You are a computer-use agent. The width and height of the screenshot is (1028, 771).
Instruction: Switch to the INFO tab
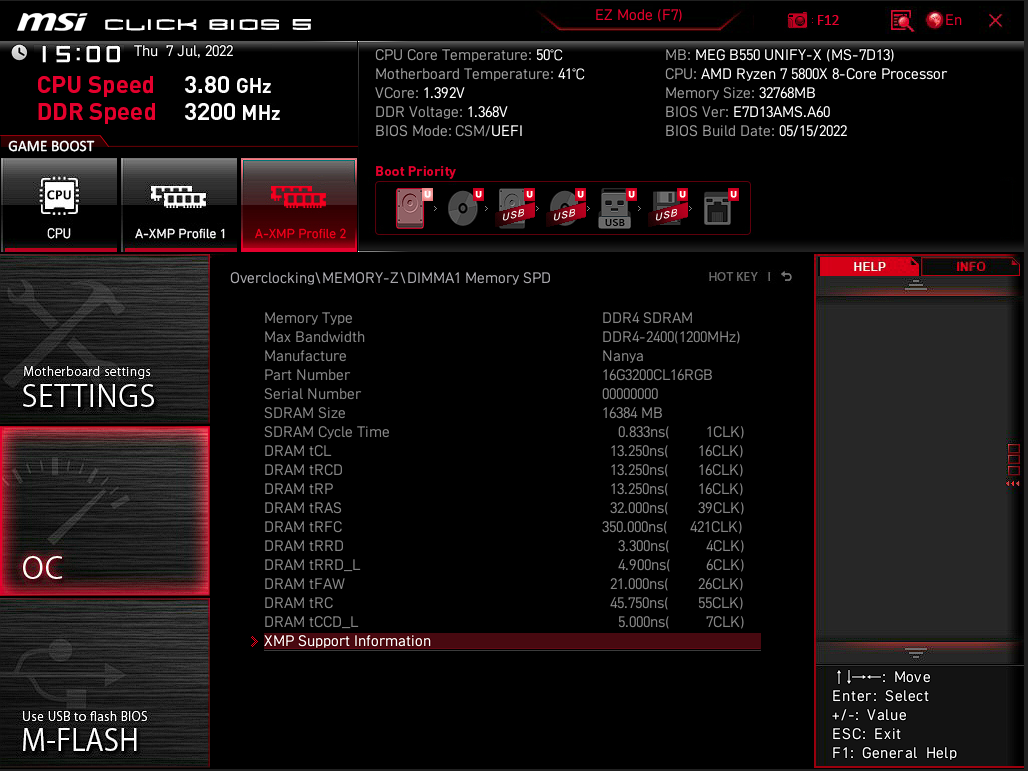970,266
